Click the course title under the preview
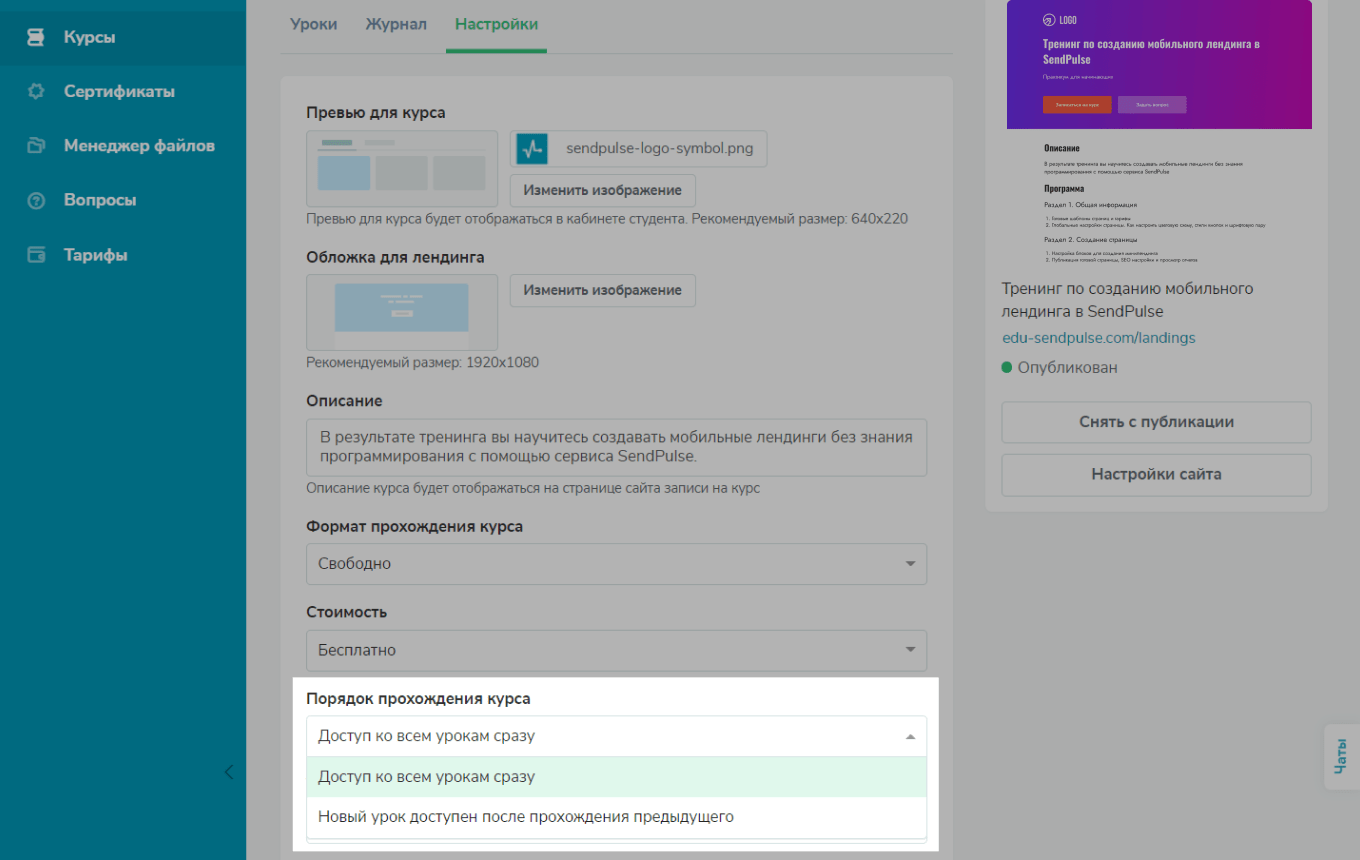1360x860 pixels. (1128, 300)
